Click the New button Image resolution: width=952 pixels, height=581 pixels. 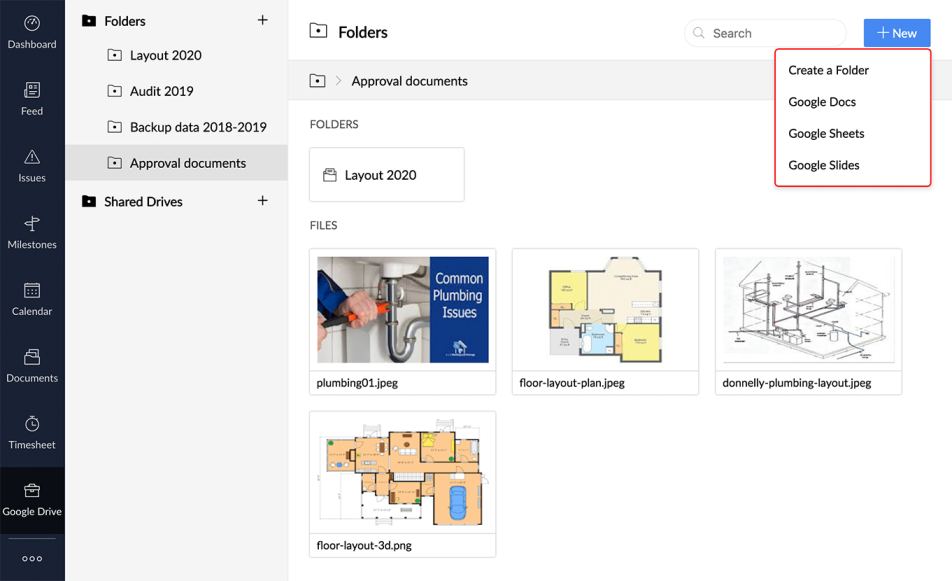896,32
